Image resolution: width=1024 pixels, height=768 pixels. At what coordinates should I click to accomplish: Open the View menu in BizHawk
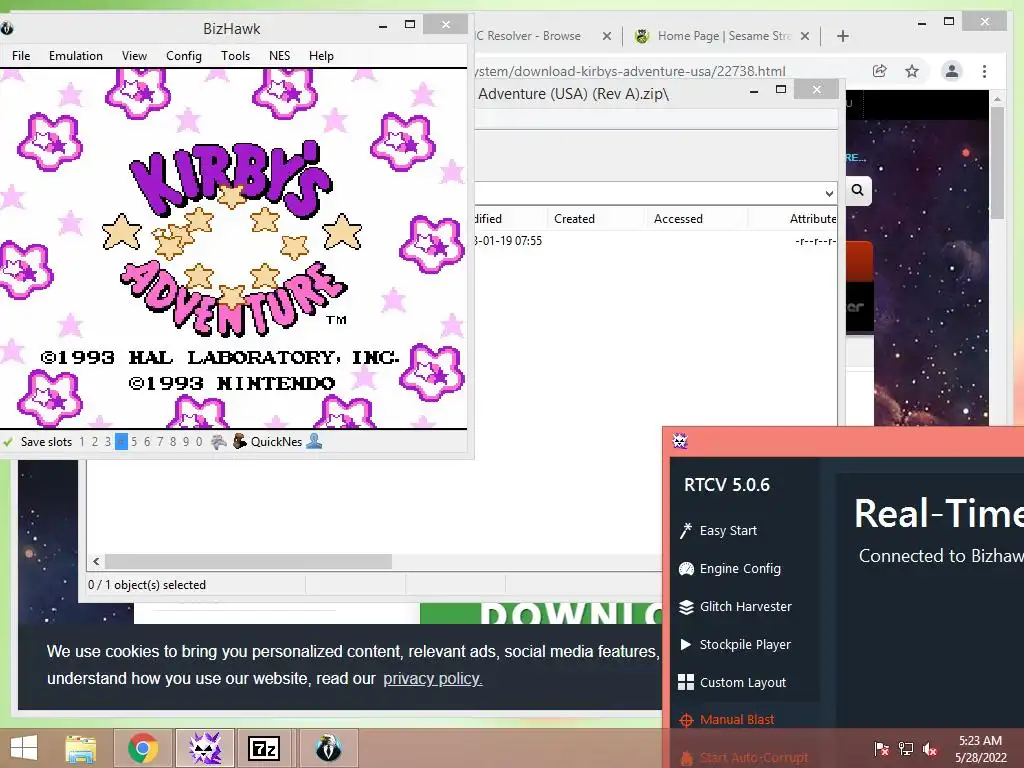[x=134, y=56]
